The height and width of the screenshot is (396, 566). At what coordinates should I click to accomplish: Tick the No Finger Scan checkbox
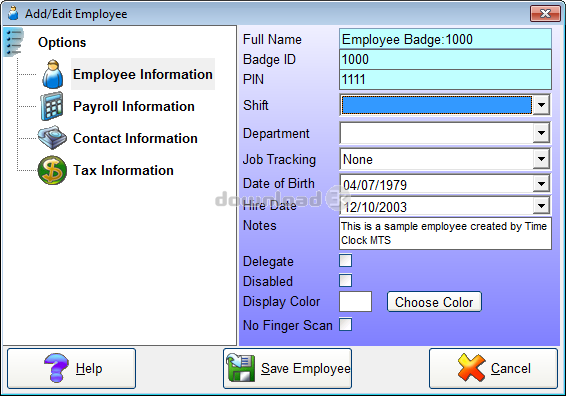[345, 325]
